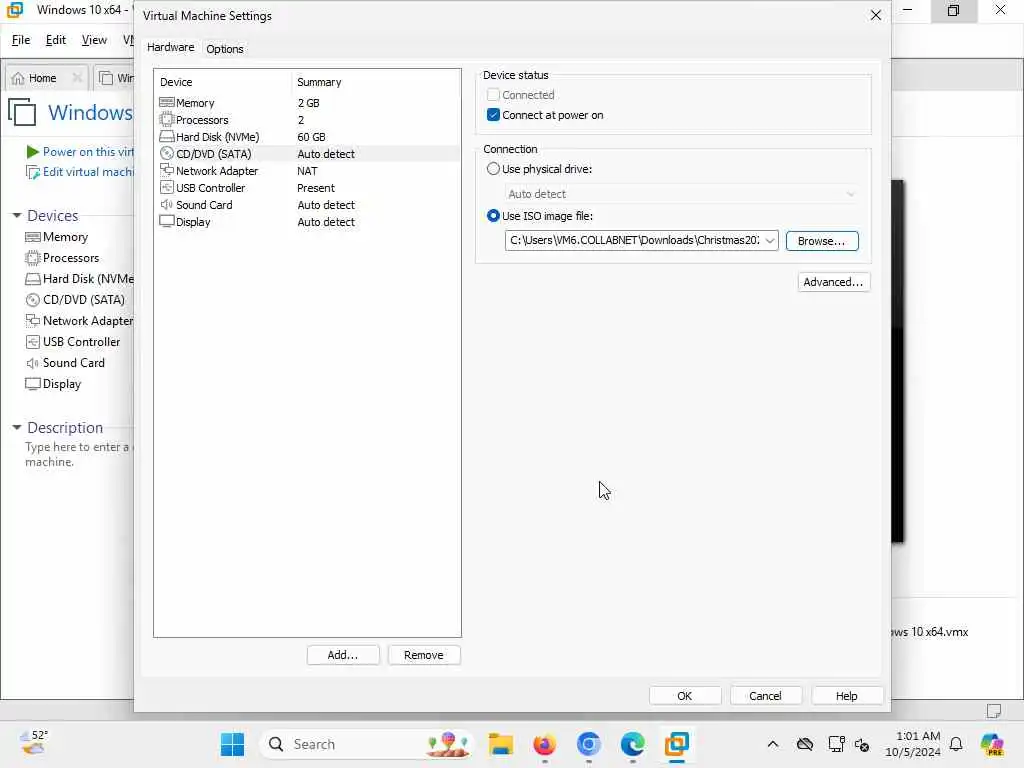Select the Processors chip icon in hardware list
The width and height of the screenshot is (1024, 768).
point(167,120)
